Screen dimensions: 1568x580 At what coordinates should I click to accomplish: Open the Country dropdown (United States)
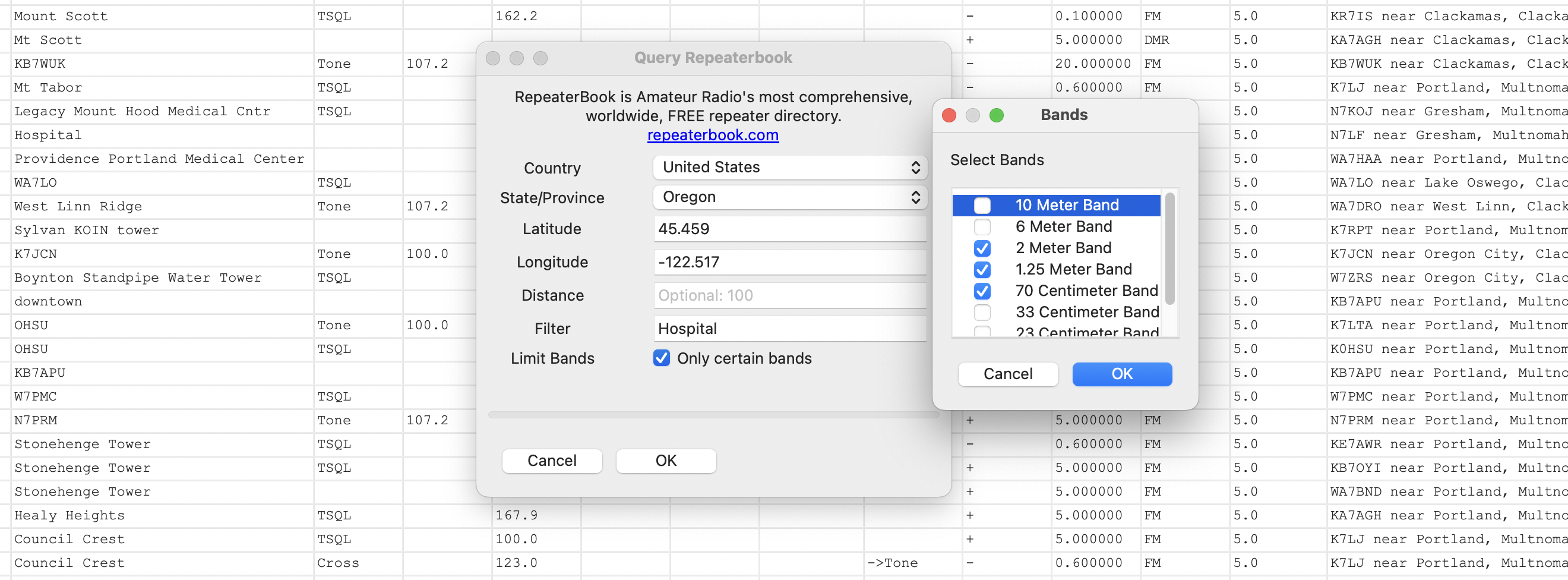tap(789, 168)
